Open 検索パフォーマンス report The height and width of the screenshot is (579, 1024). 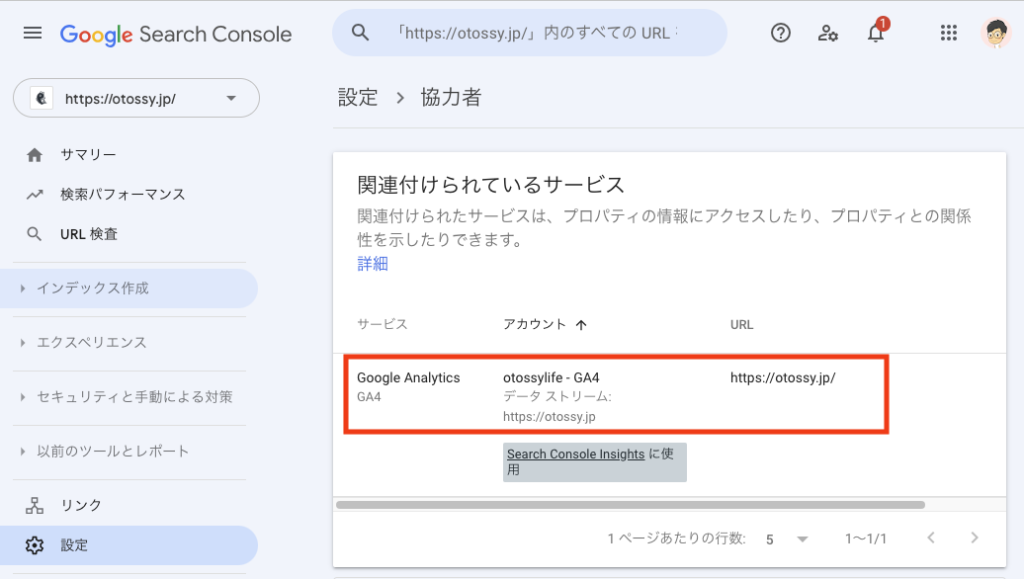tap(122, 194)
